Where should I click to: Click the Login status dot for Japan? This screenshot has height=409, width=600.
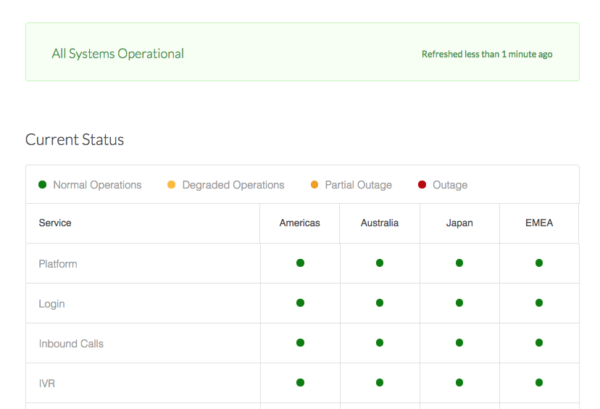point(460,303)
